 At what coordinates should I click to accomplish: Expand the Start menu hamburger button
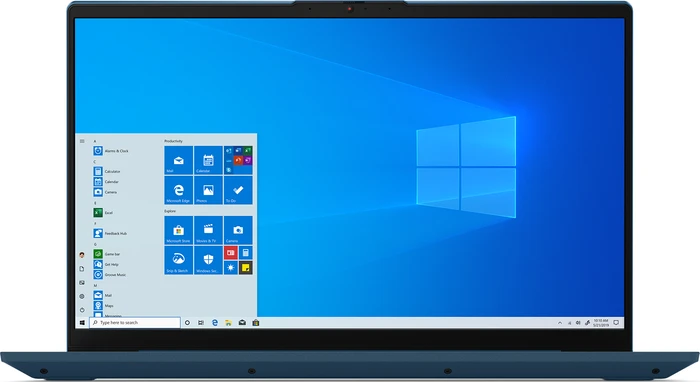click(x=82, y=141)
